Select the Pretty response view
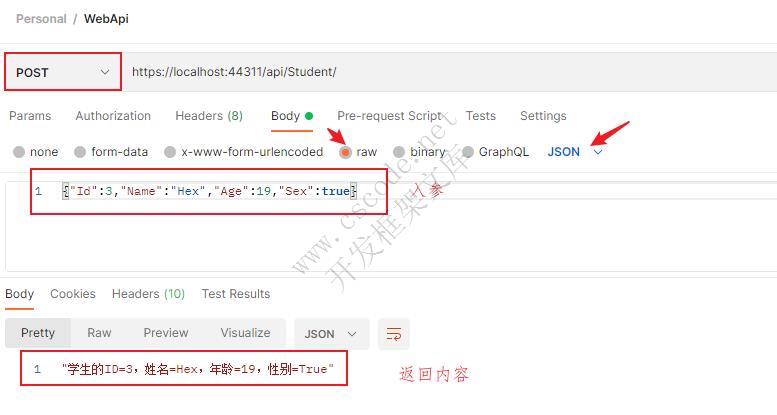The height and width of the screenshot is (415, 777). point(38,333)
